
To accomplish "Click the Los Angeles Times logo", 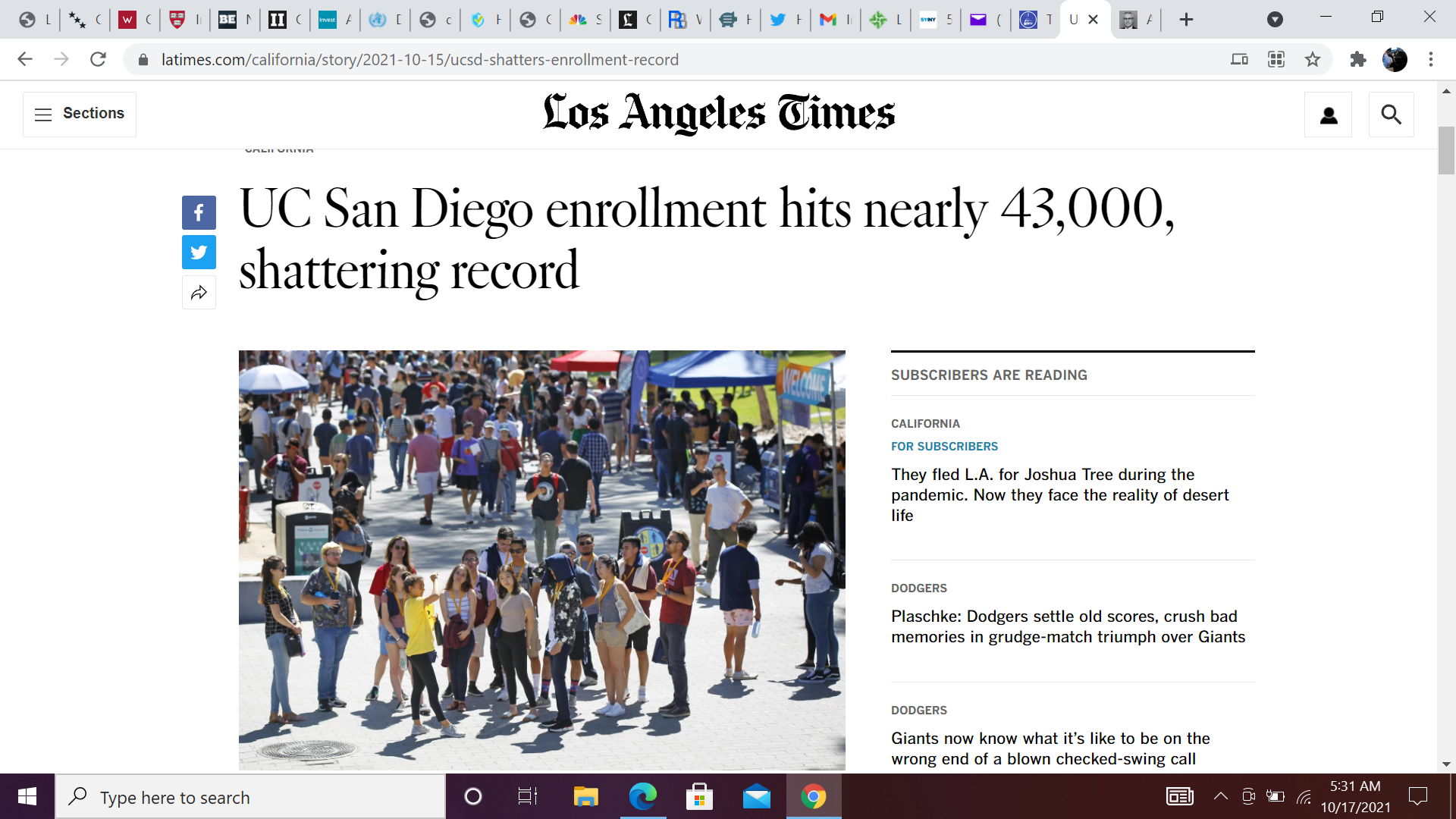I will tap(719, 114).
